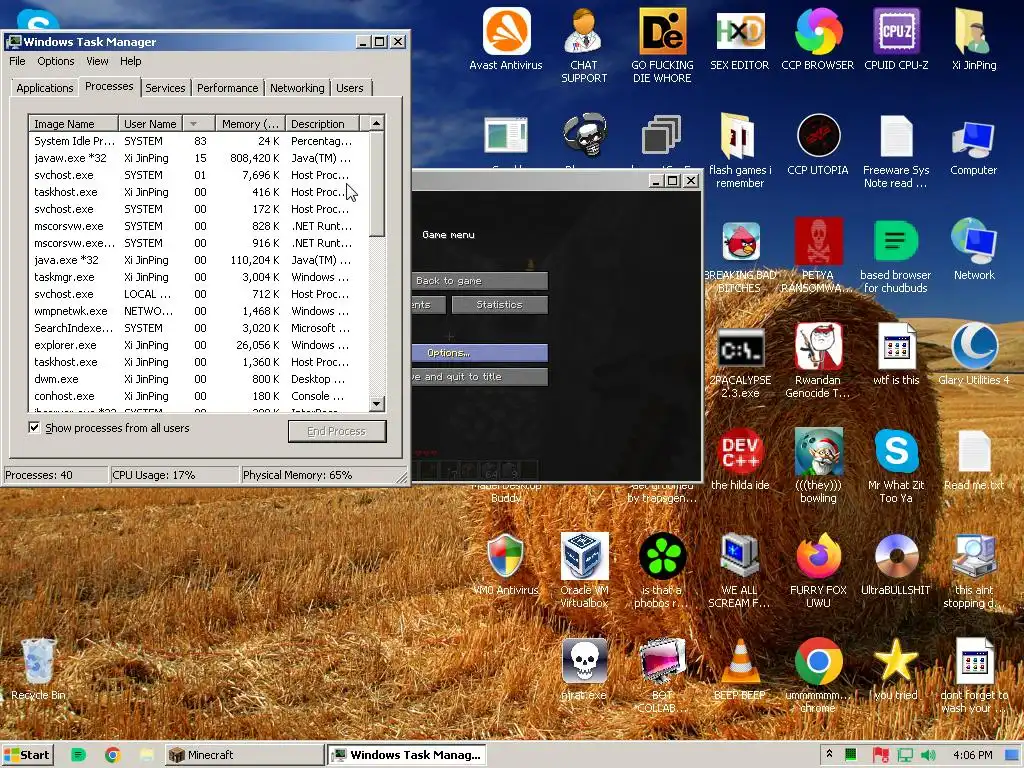Click the process list scroll-down arrow
This screenshot has width=1024, height=768.
pos(377,404)
